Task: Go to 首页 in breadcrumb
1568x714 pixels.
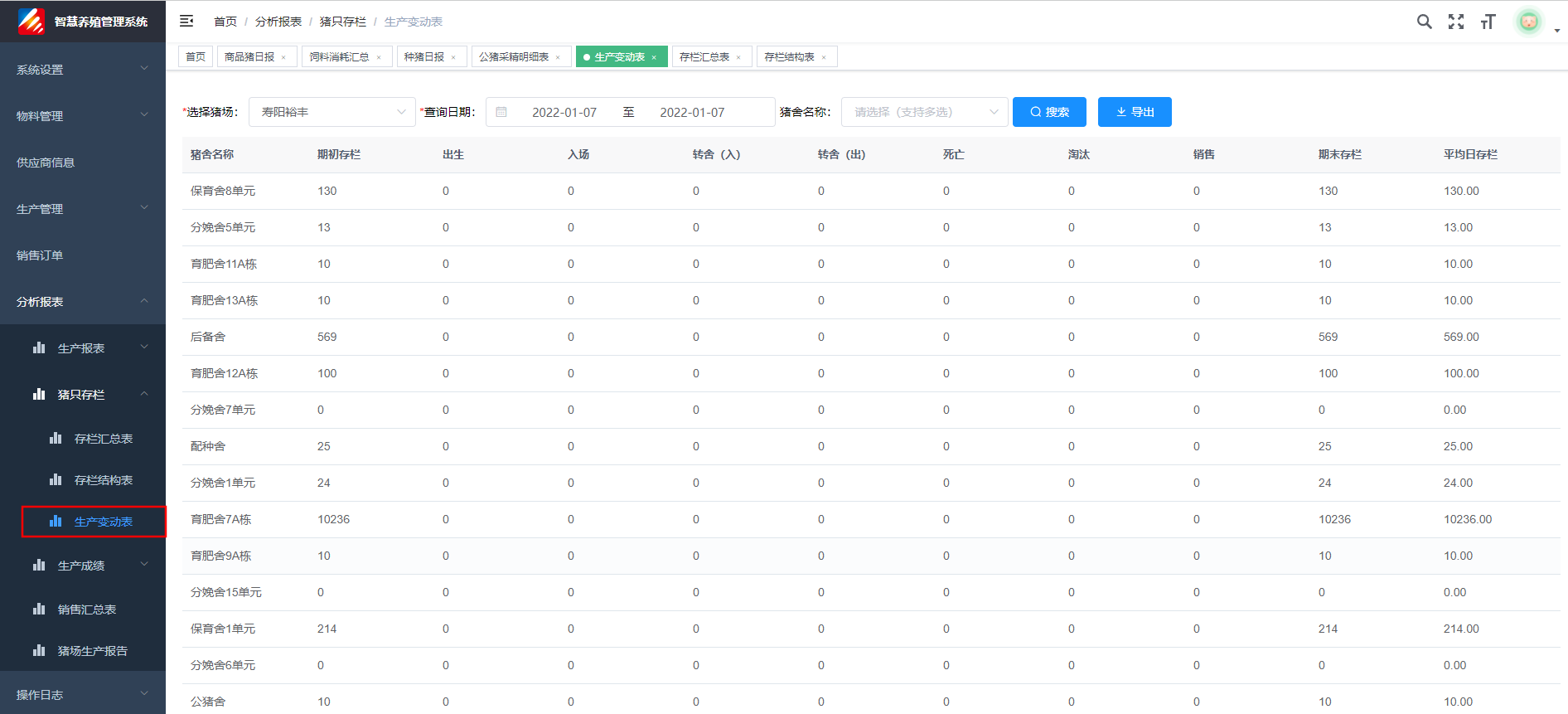Action: (225, 22)
